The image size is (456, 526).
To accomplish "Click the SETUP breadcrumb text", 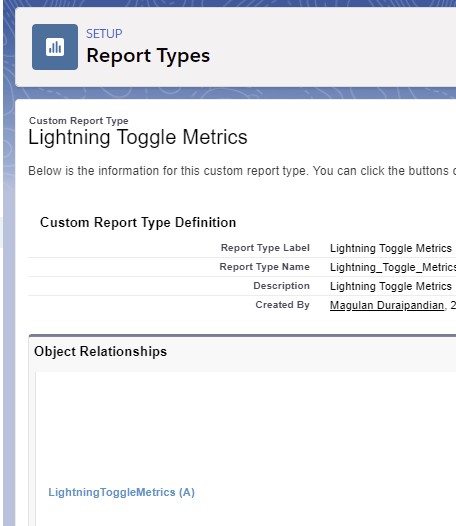I will point(104,34).
